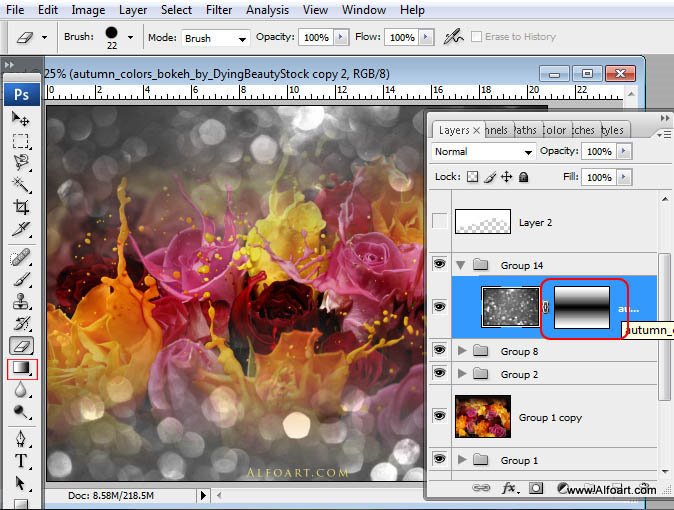The image size is (674, 510).
Task: Select the Path Selection tool
Action: (20, 483)
